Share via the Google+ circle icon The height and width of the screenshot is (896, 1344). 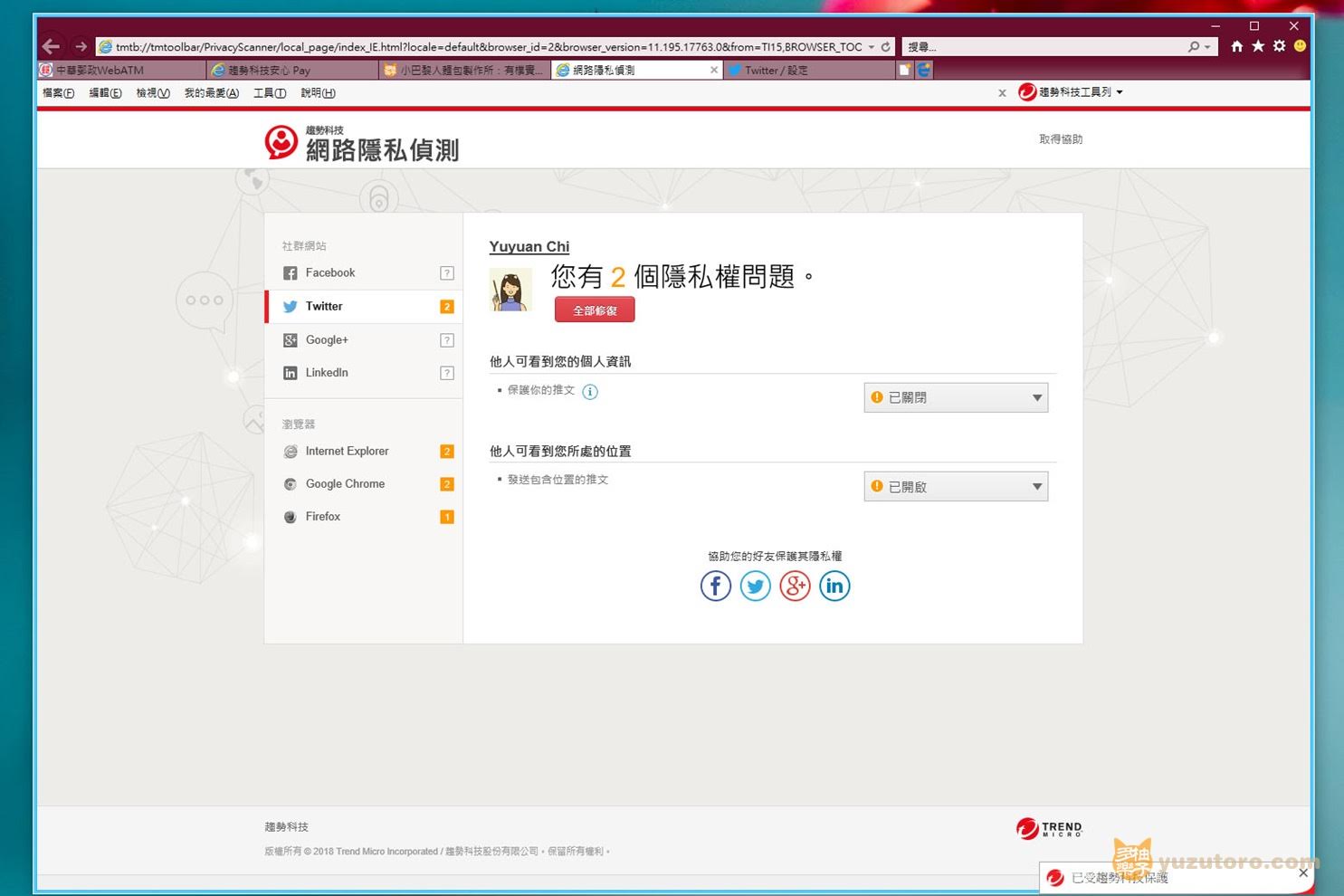tap(796, 586)
